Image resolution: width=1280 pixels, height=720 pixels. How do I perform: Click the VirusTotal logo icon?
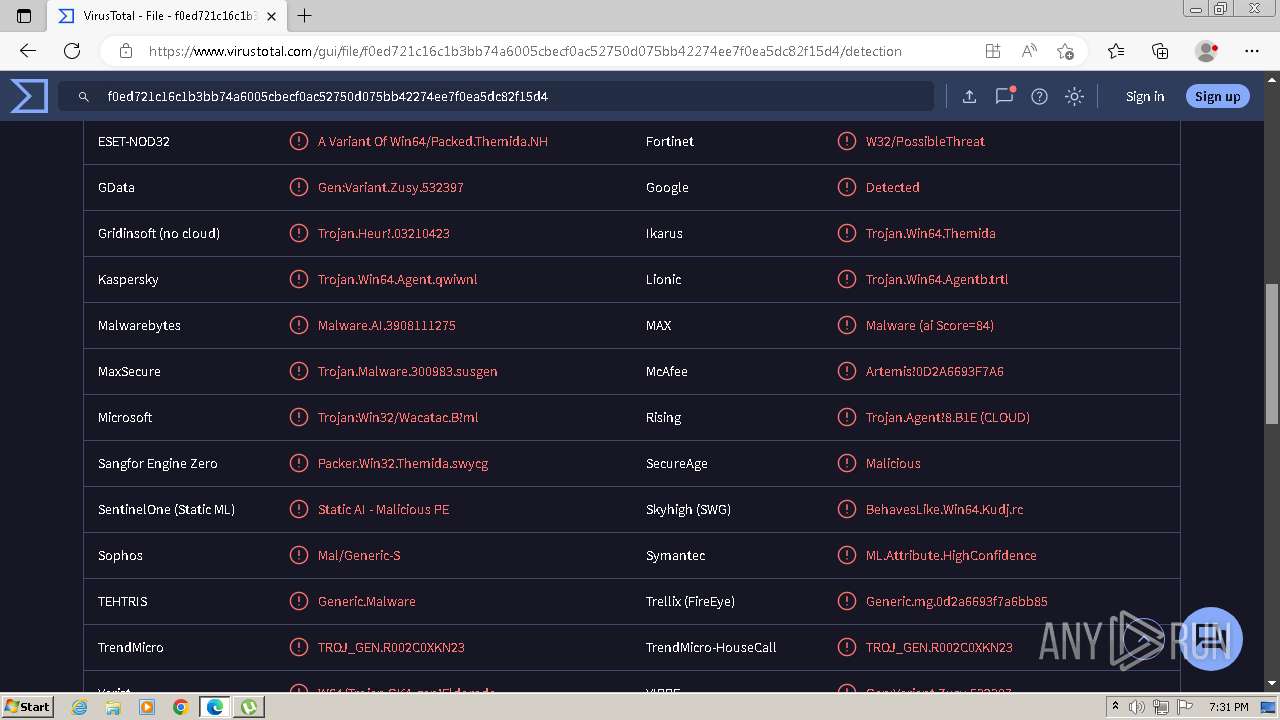point(29,96)
